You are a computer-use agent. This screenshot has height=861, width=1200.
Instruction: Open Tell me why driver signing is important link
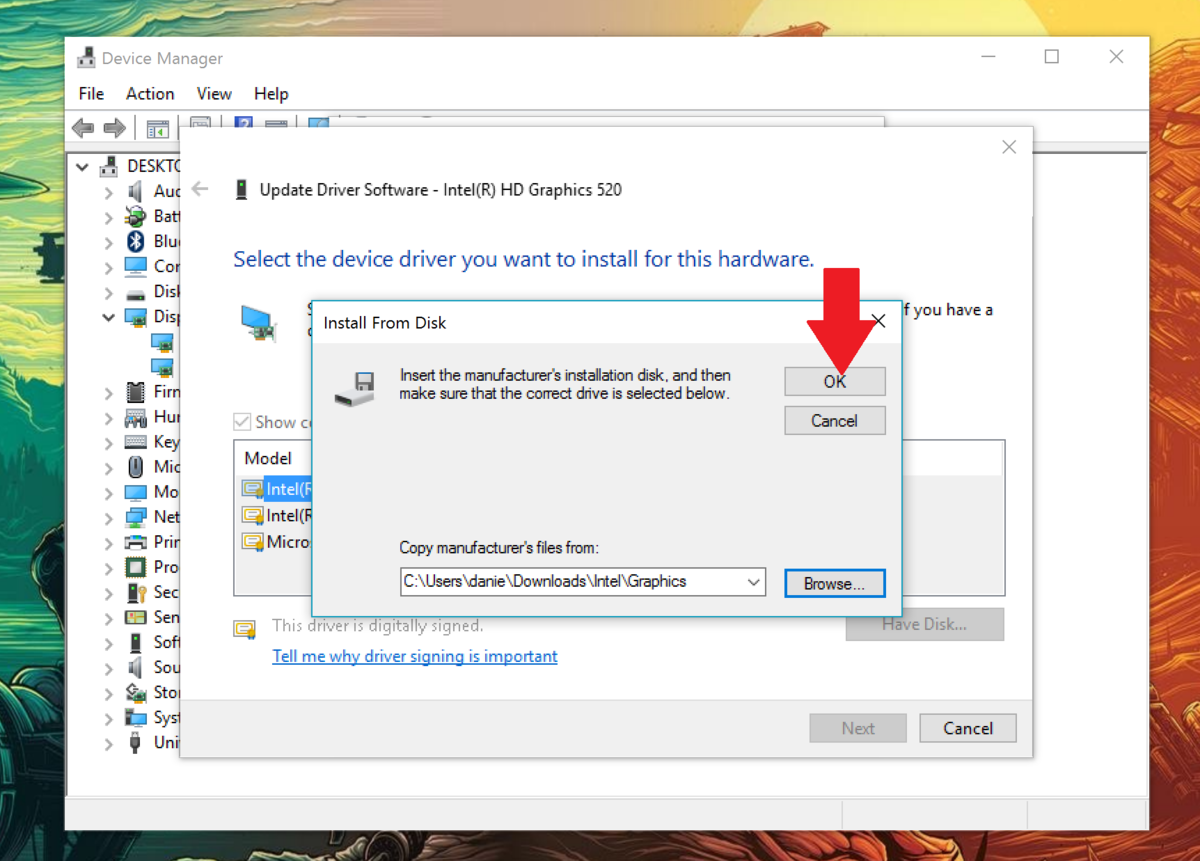(x=415, y=656)
